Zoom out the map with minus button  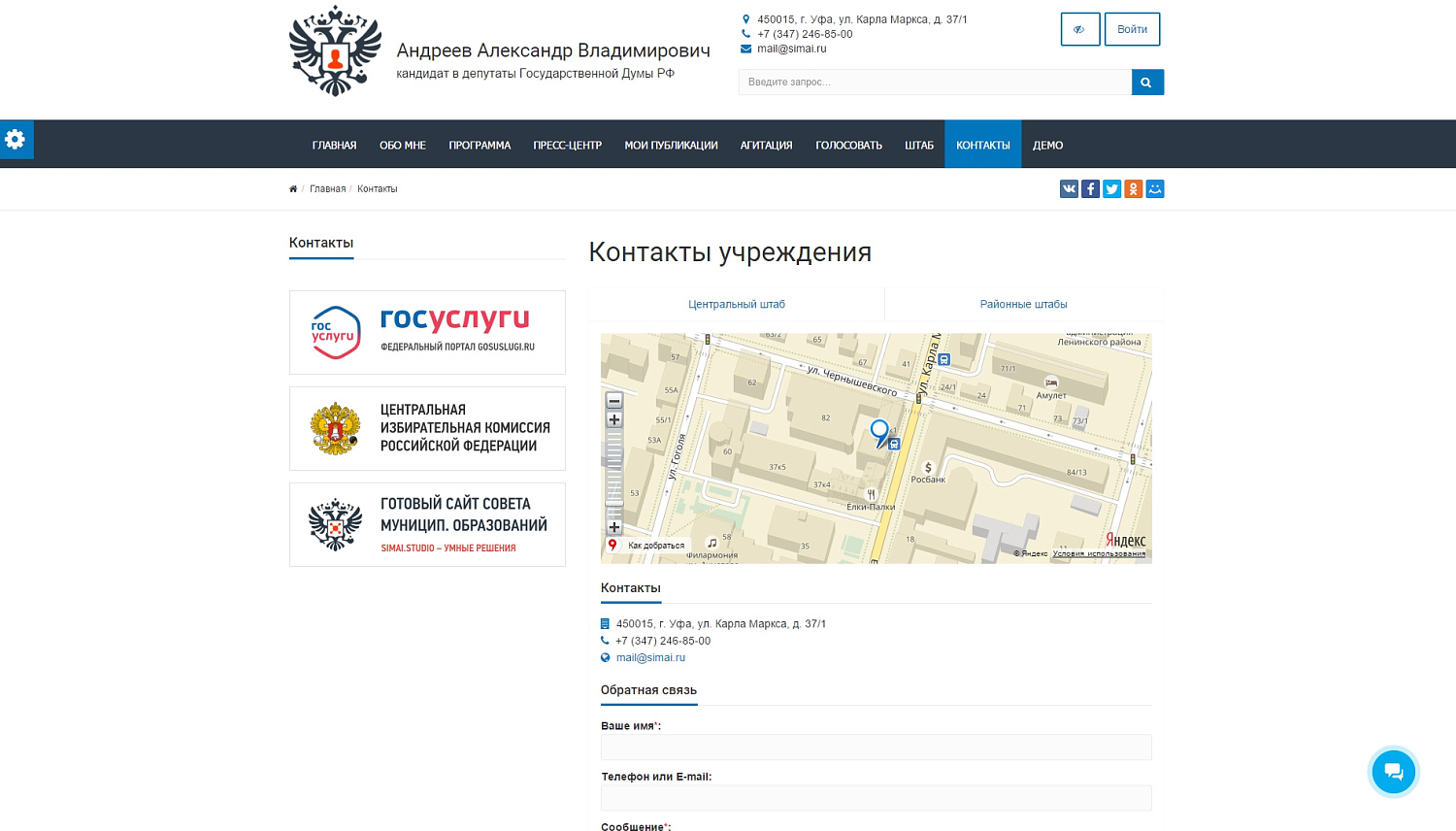pos(614,401)
